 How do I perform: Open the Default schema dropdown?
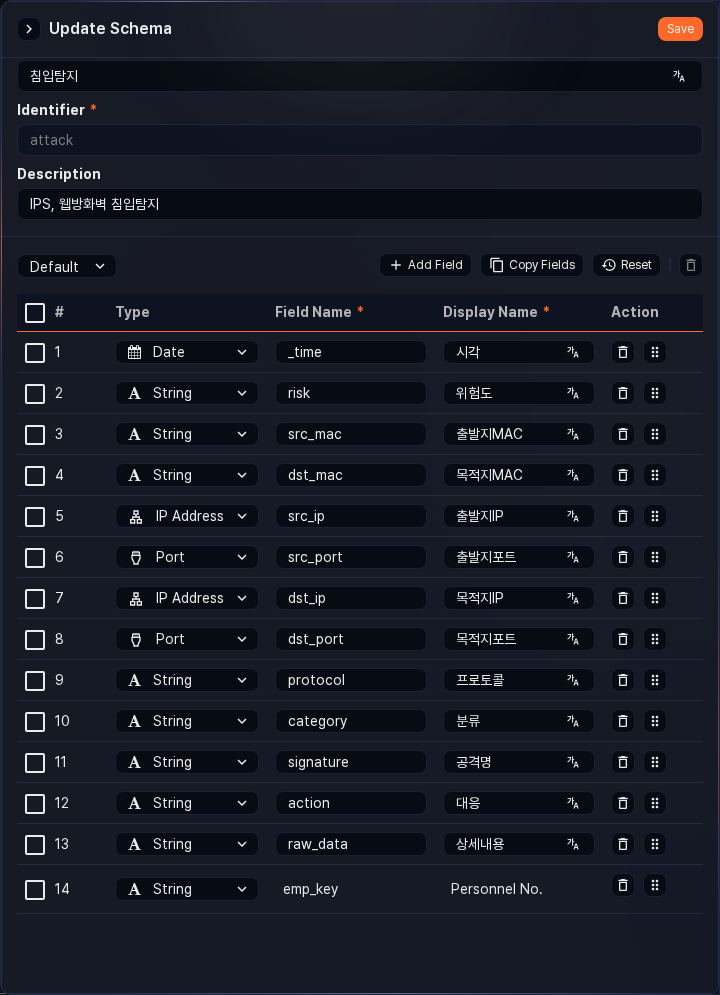point(66,266)
